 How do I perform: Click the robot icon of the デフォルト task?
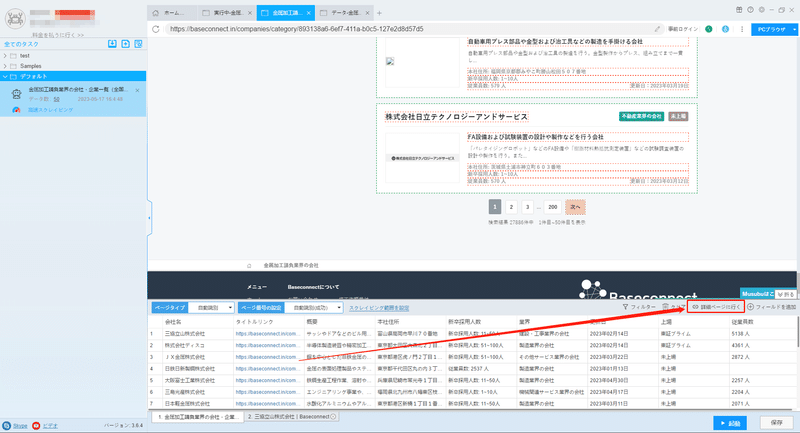(17, 94)
